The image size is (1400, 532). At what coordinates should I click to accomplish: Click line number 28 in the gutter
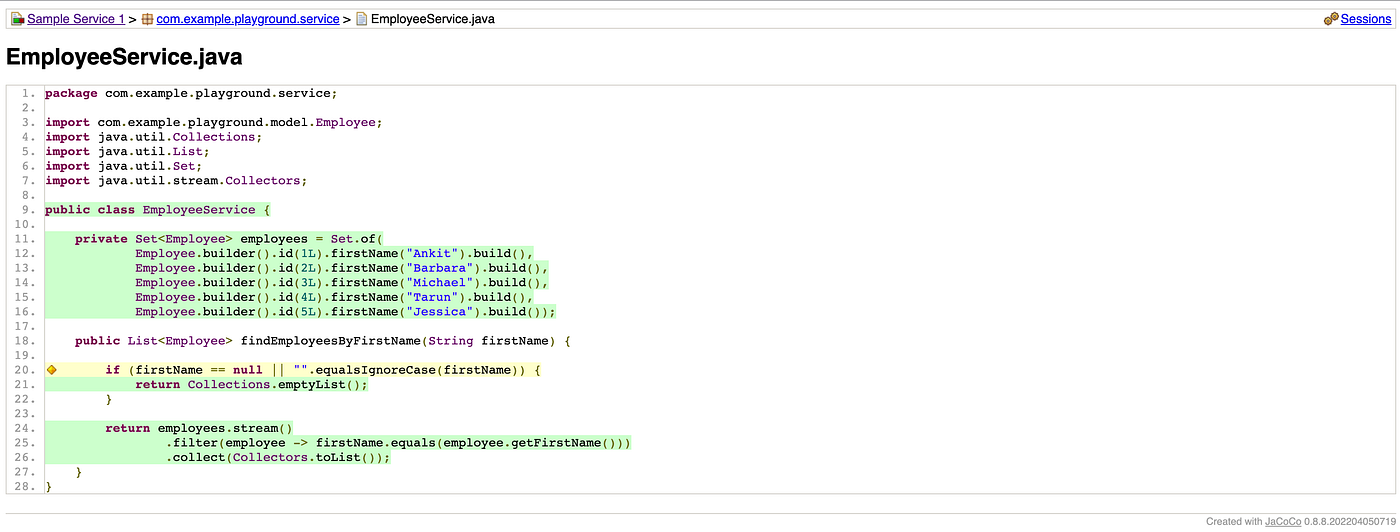(26, 486)
